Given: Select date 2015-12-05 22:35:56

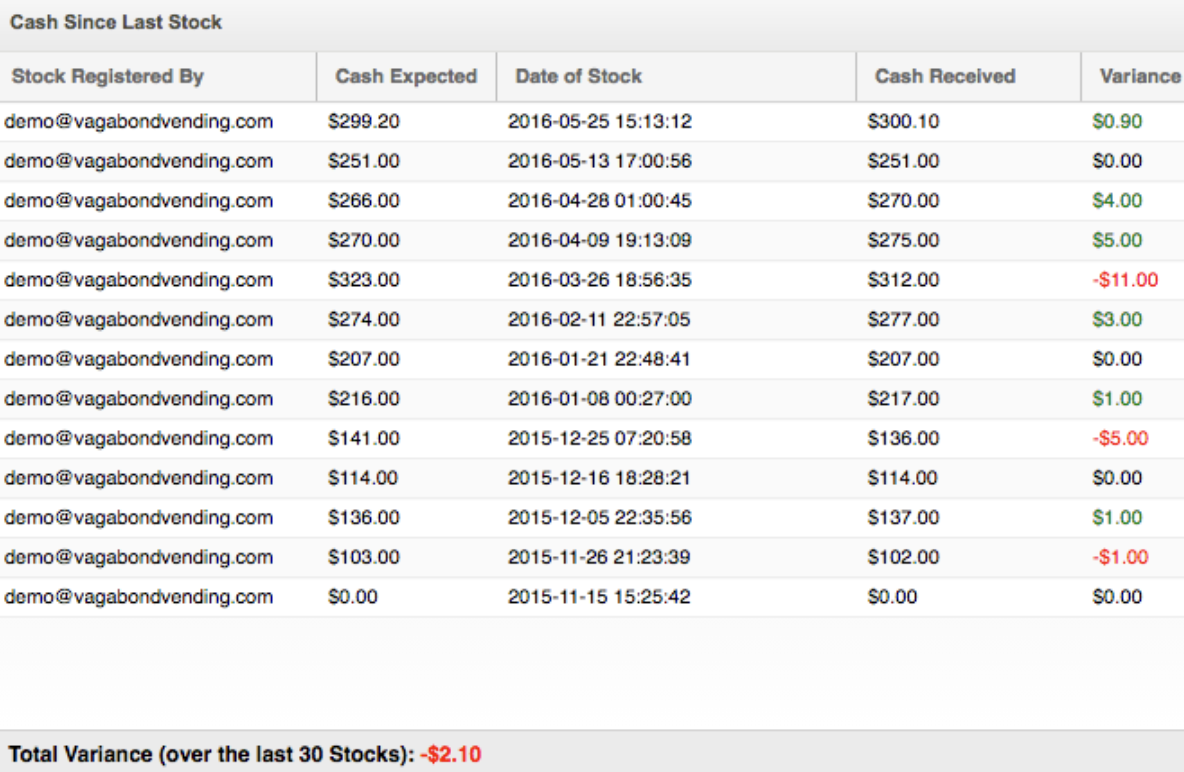Looking at the screenshot, I should pos(600,517).
